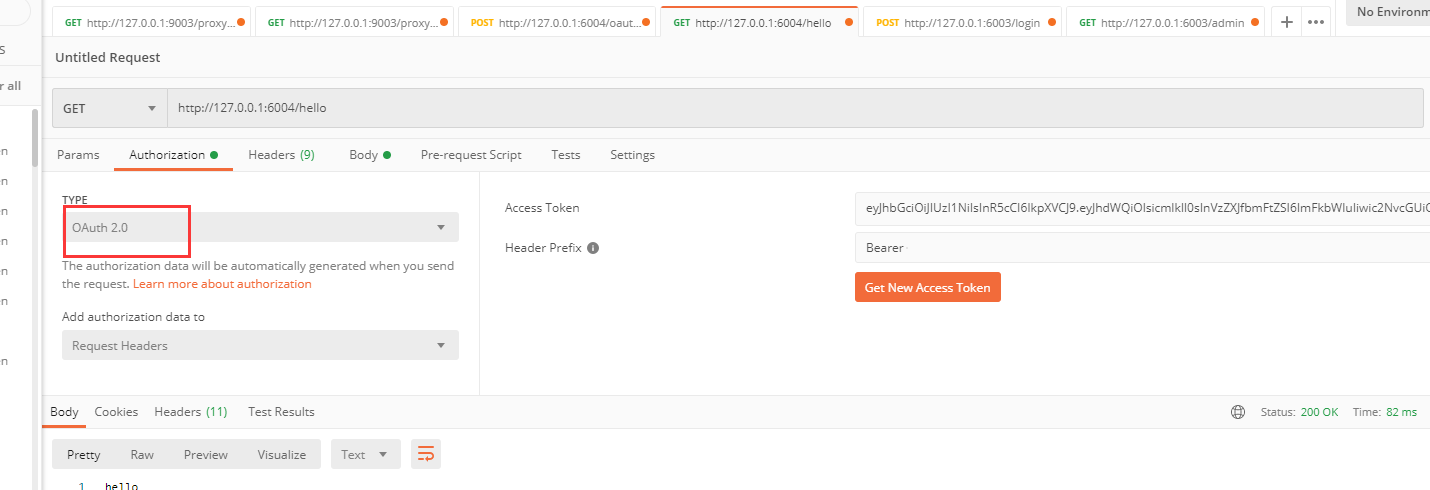Image resolution: width=1430 pixels, height=490 pixels.
Task: Click Get New Access Token button
Action: pos(928,287)
